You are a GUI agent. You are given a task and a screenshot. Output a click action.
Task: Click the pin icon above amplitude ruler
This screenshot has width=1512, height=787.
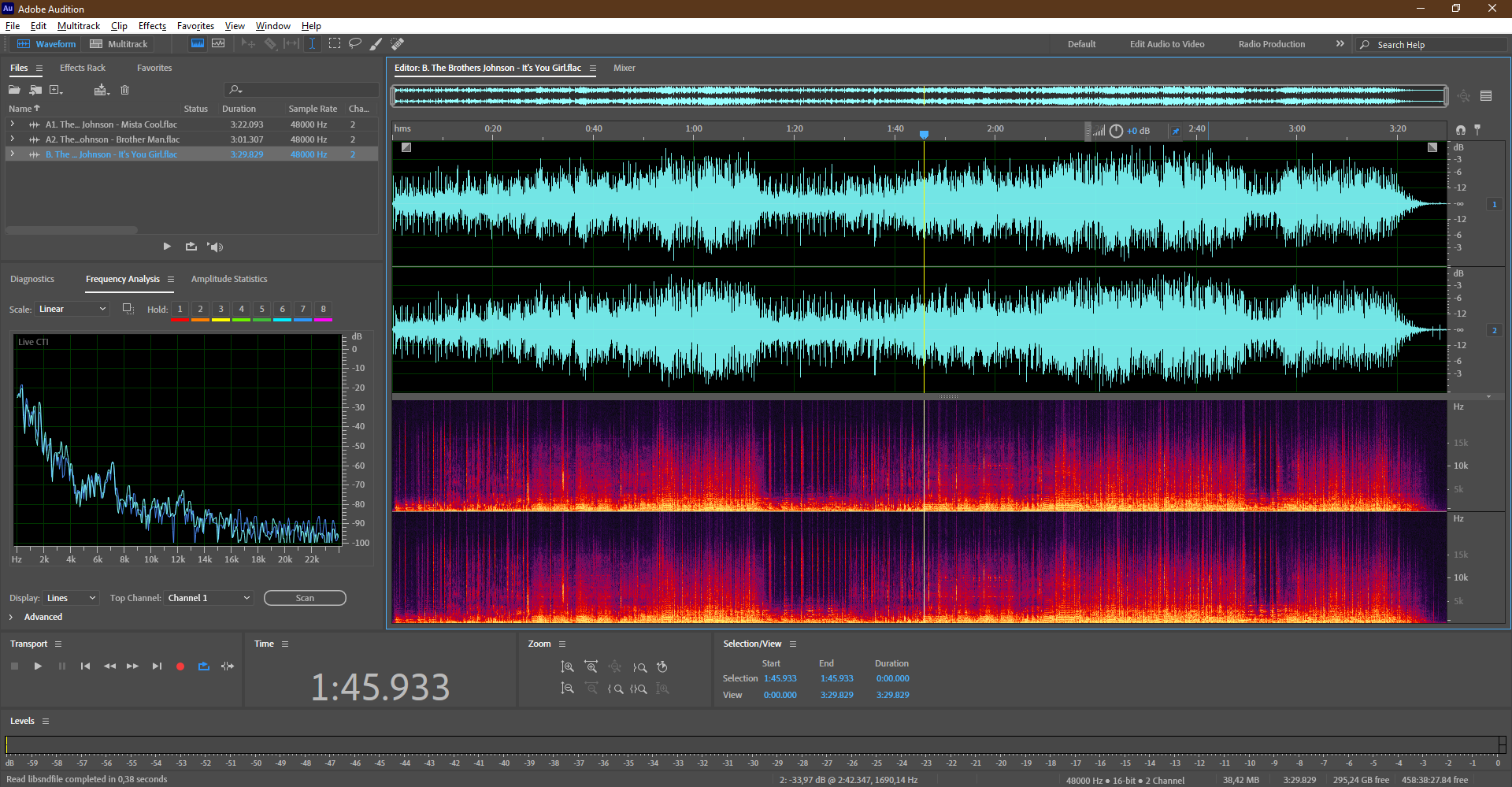(x=1477, y=130)
